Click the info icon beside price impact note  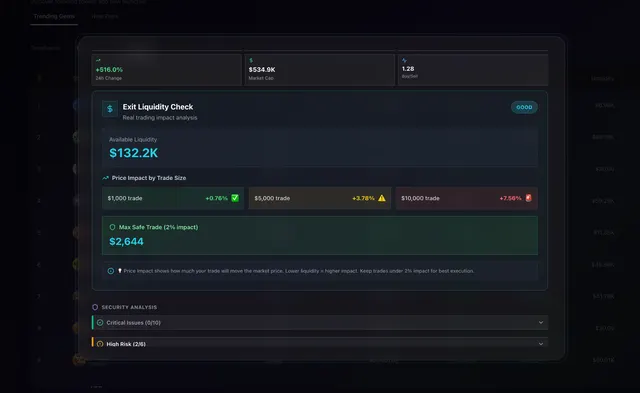(x=111, y=271)
